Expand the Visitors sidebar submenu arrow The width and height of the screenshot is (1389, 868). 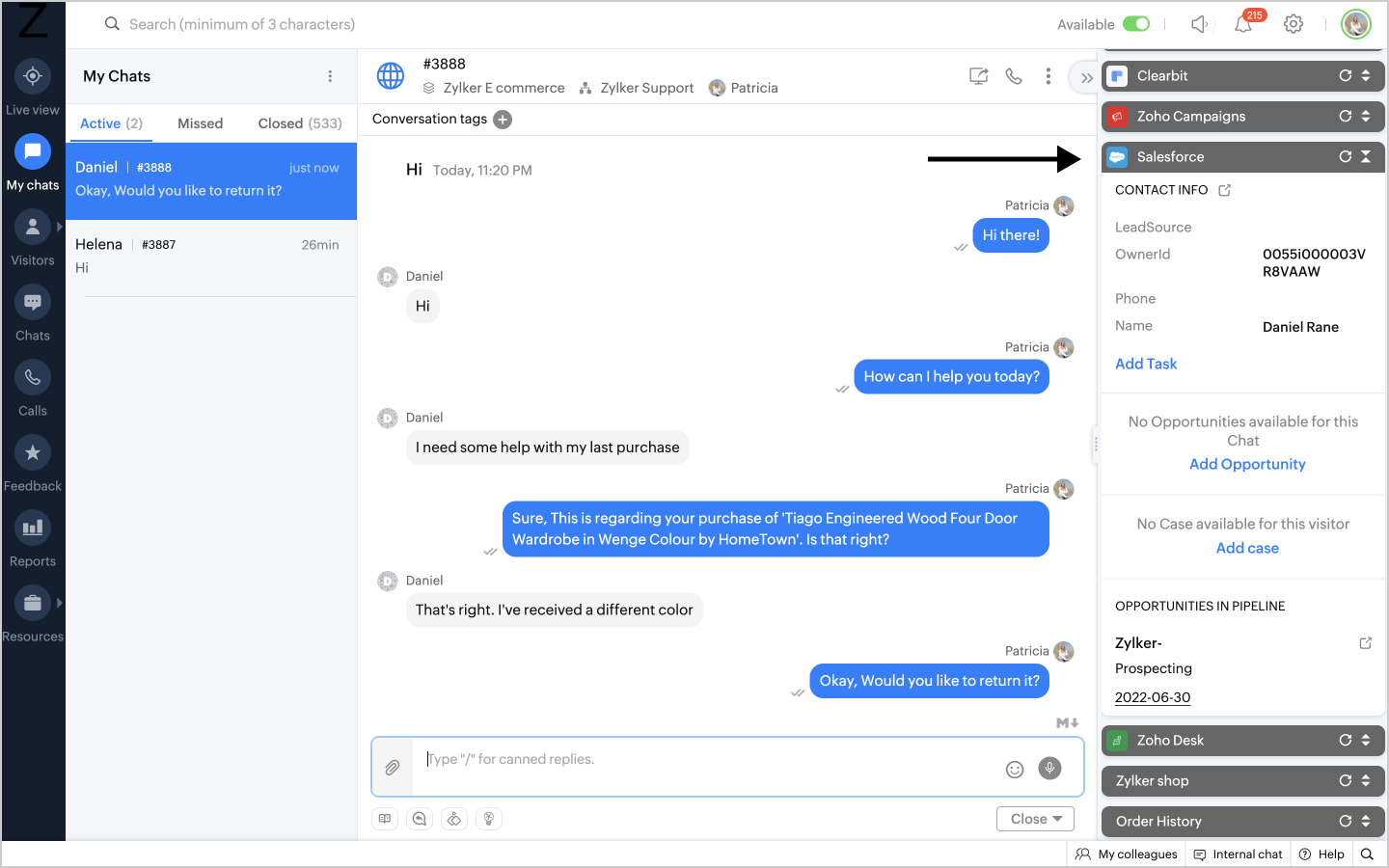(x=60, y=227)
